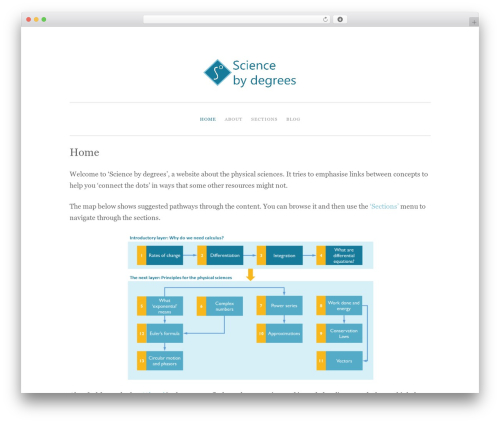This screenshot has height=423, width=500.
Task: Click the Introductory layer heading text
Action: point(177,238)
